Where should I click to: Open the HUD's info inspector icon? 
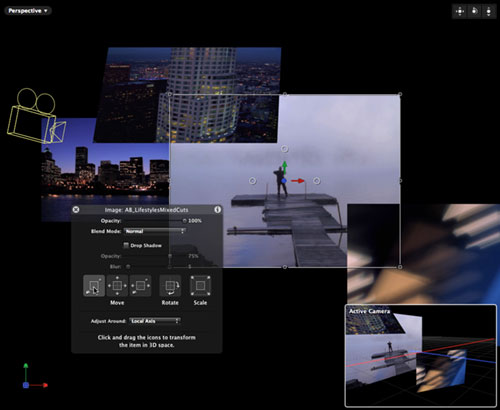tap(217, 209)
